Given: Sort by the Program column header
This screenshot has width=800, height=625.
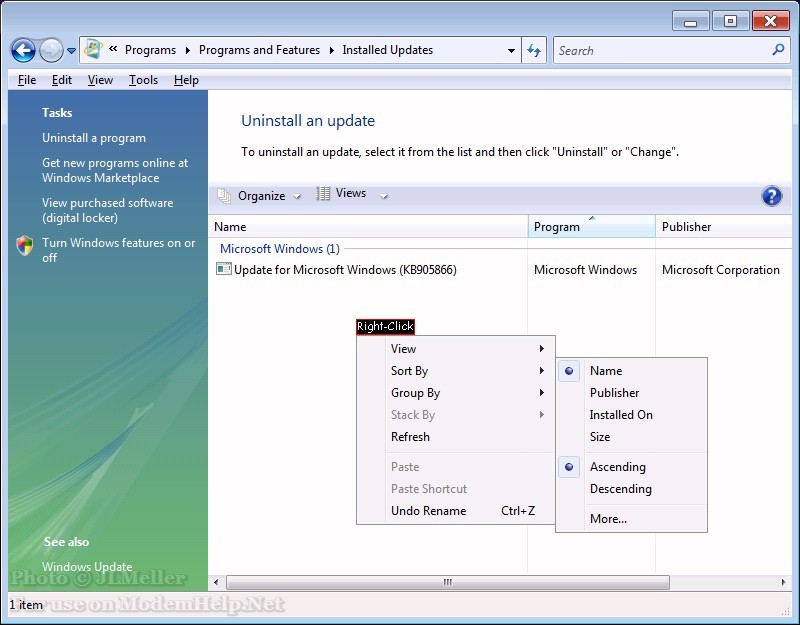Looking at the screenshot, I should pos(592,227).
